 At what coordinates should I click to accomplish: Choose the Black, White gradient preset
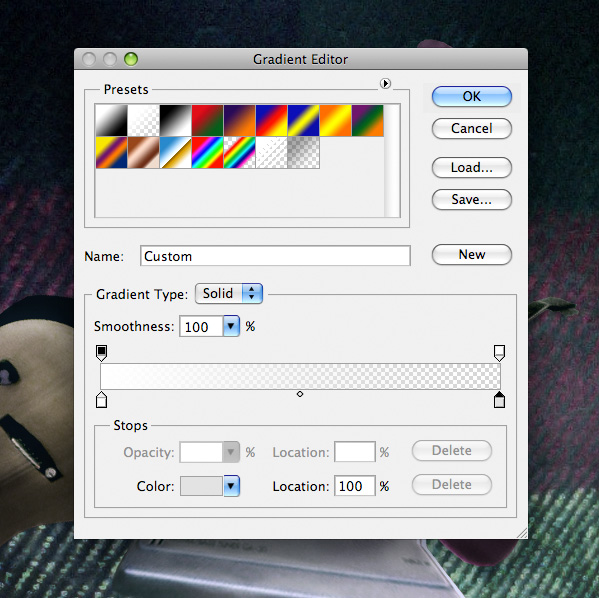175,121
